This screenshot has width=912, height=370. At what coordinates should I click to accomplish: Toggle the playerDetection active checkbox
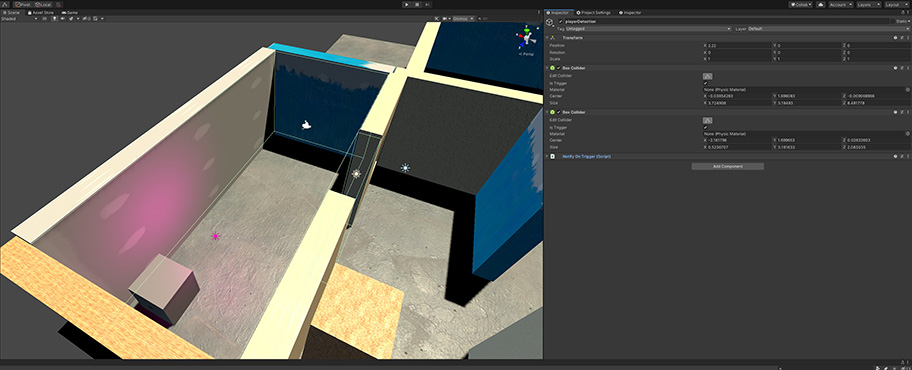point(561,22)
